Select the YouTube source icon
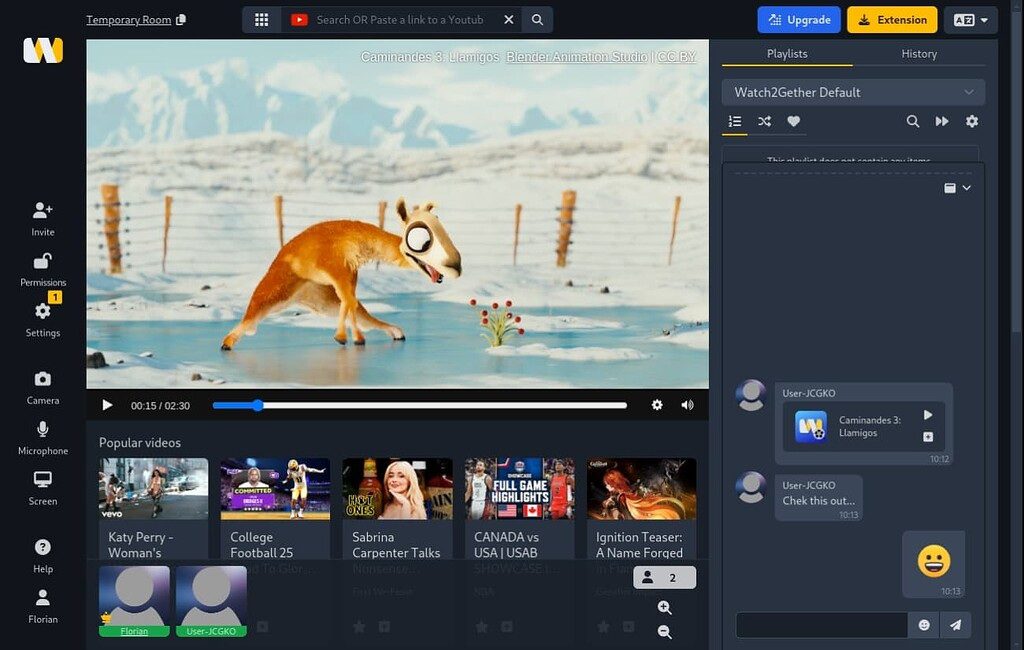Image resolution: width=1024 pixels, height=650 pixels. 299,20
